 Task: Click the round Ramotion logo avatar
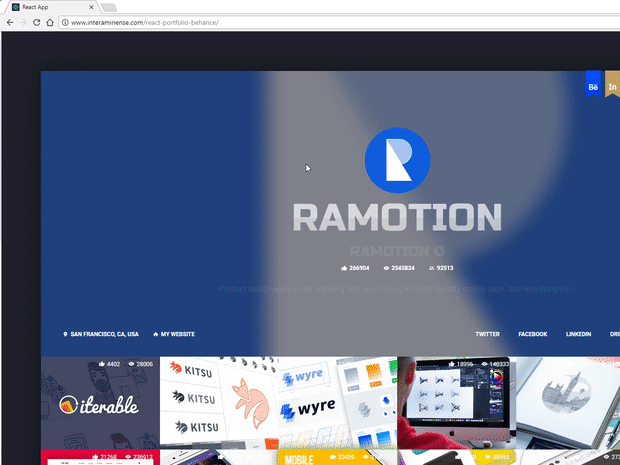pos(397,161)
